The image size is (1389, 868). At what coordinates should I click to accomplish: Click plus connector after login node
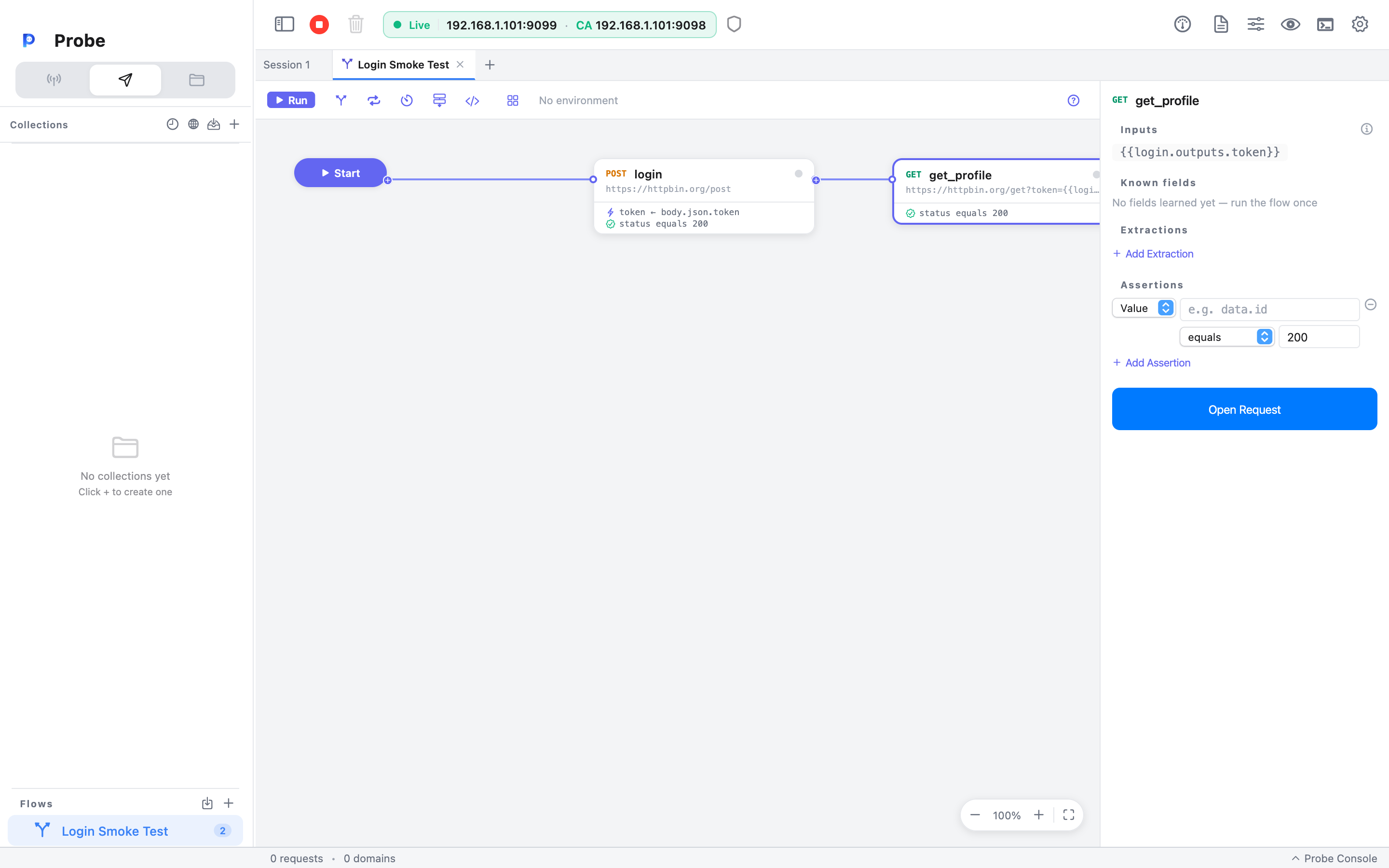[816, 180]
